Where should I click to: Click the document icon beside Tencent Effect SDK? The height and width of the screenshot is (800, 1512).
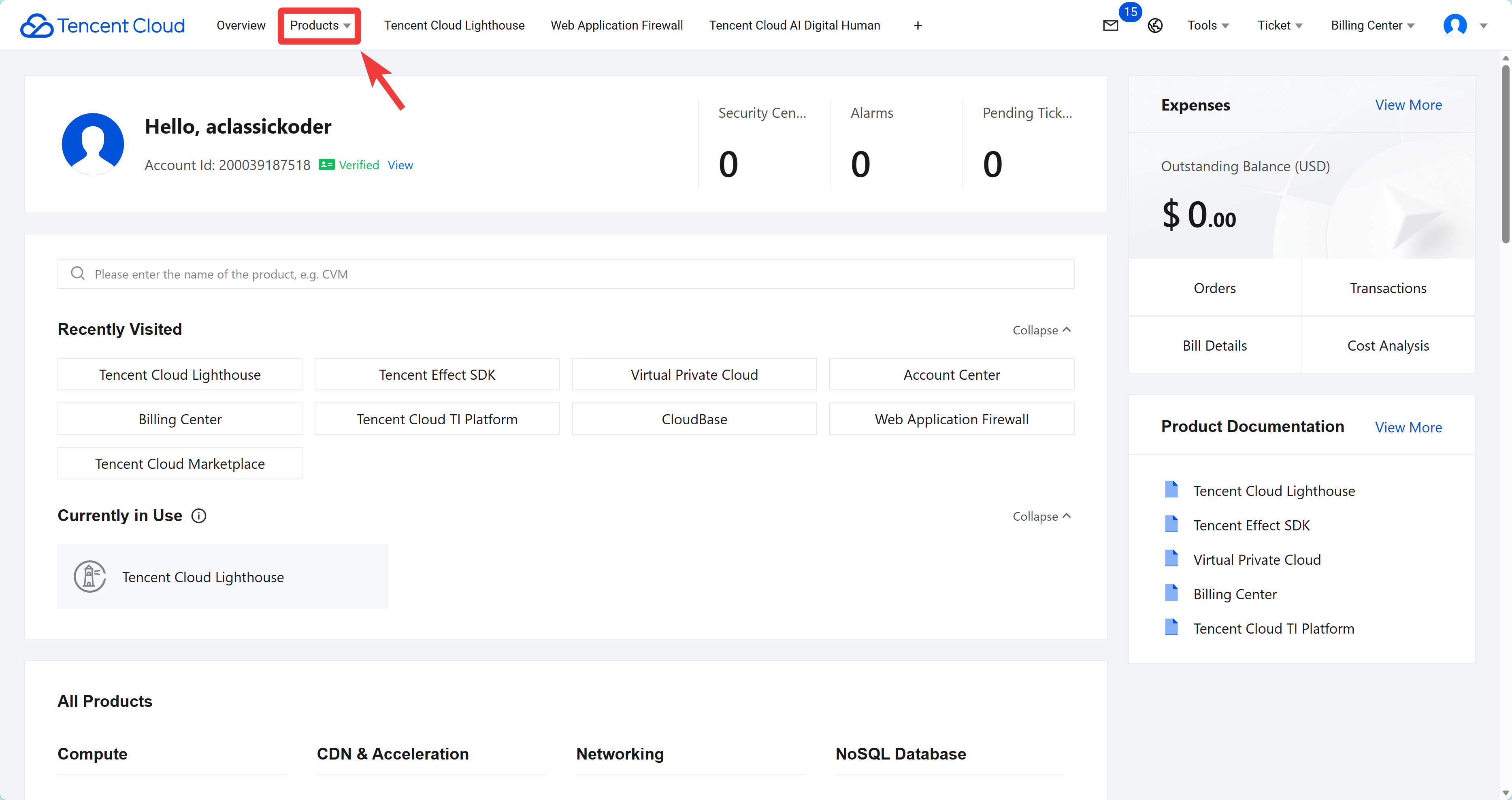pyautogui.click(x=1171, y=524)
